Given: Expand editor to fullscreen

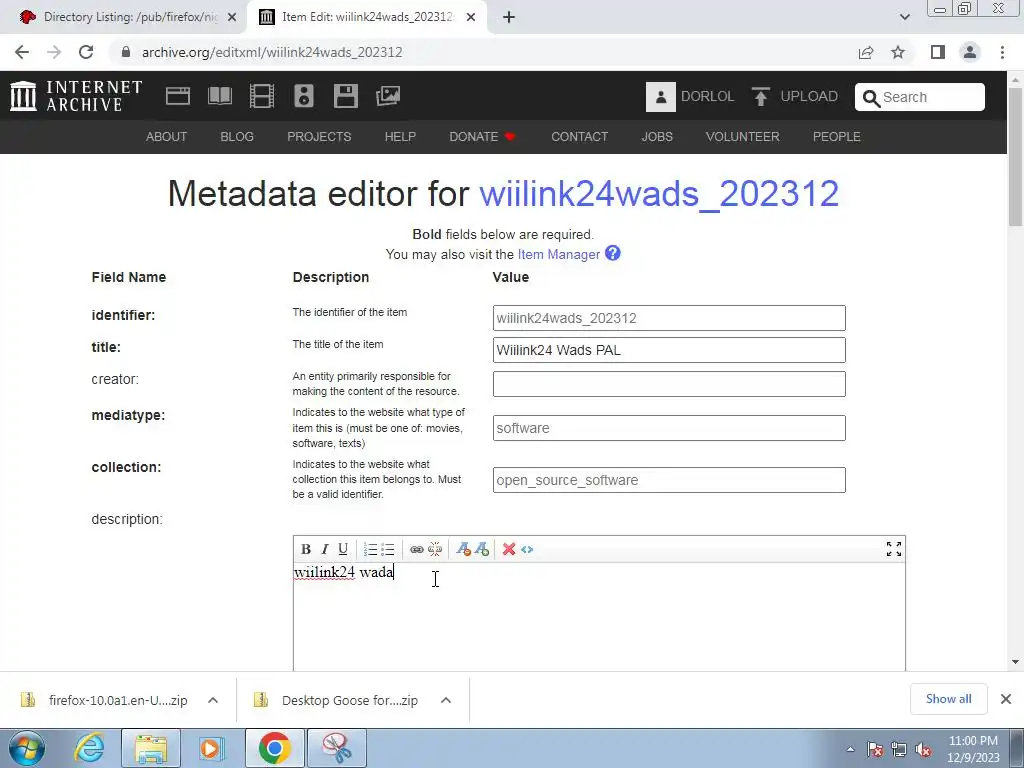Looking at the screenshot, I should [894, 549].
